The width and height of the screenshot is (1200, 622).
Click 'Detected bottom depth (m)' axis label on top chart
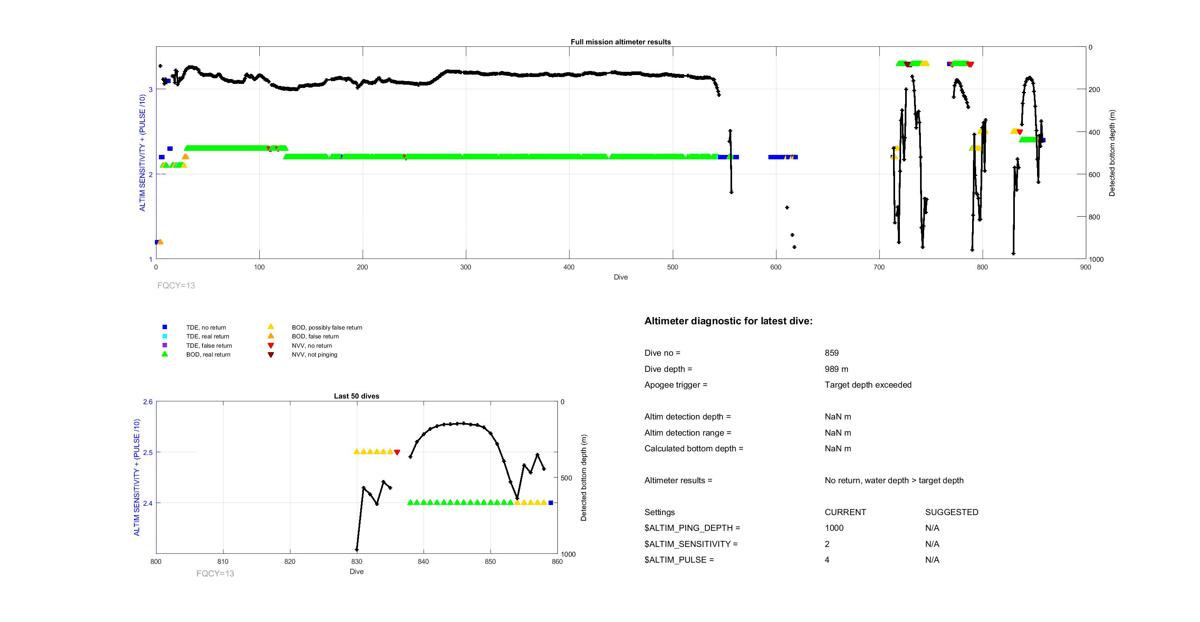point(1113,153)
